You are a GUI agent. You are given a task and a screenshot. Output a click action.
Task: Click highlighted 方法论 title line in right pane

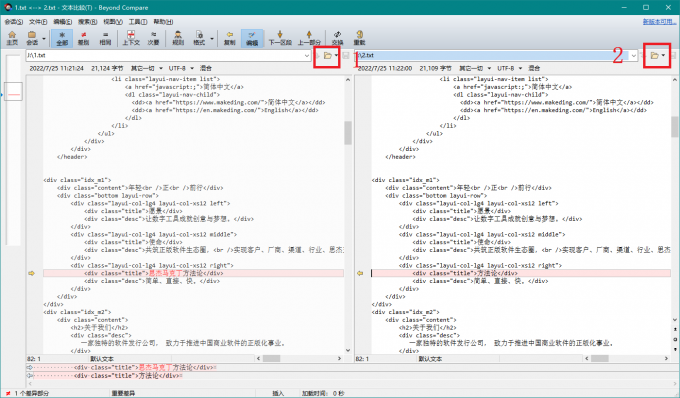[x=521, y=273]
